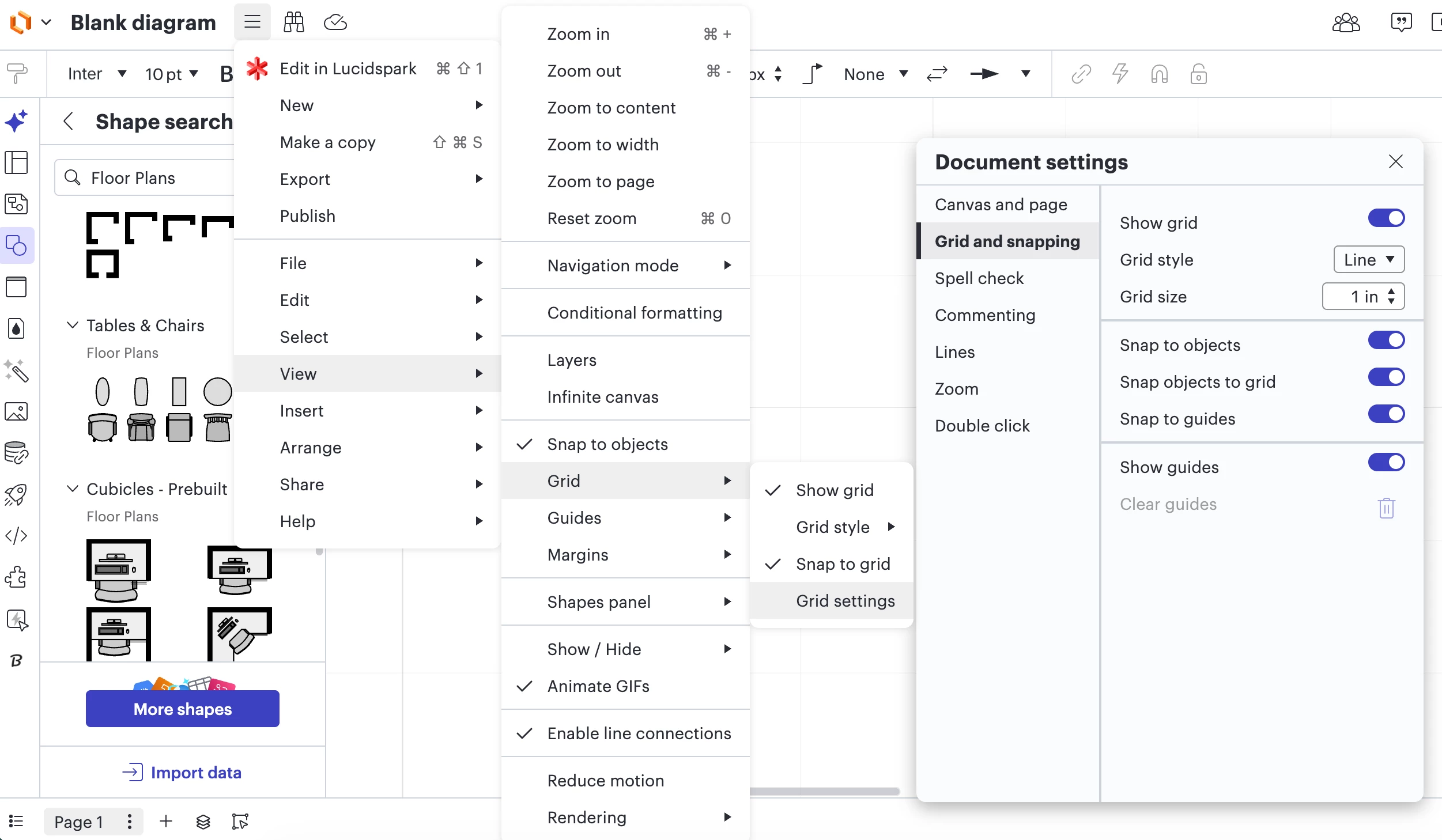Screen dimensions: 1442x840
Task: Click the binoculars search icon
Action: tap(293, 22)
